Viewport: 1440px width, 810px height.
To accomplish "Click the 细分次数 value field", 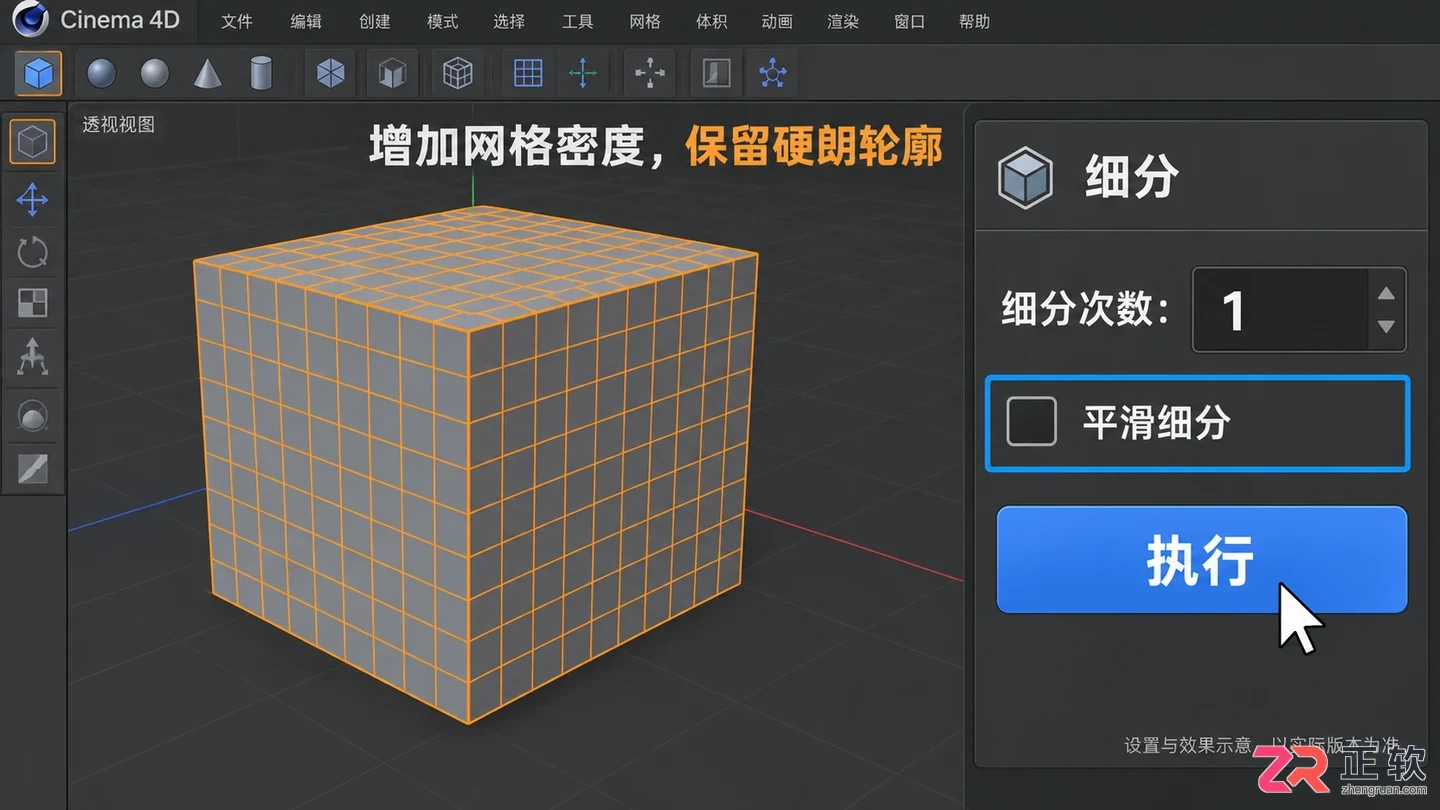I will click(1280, 310).
